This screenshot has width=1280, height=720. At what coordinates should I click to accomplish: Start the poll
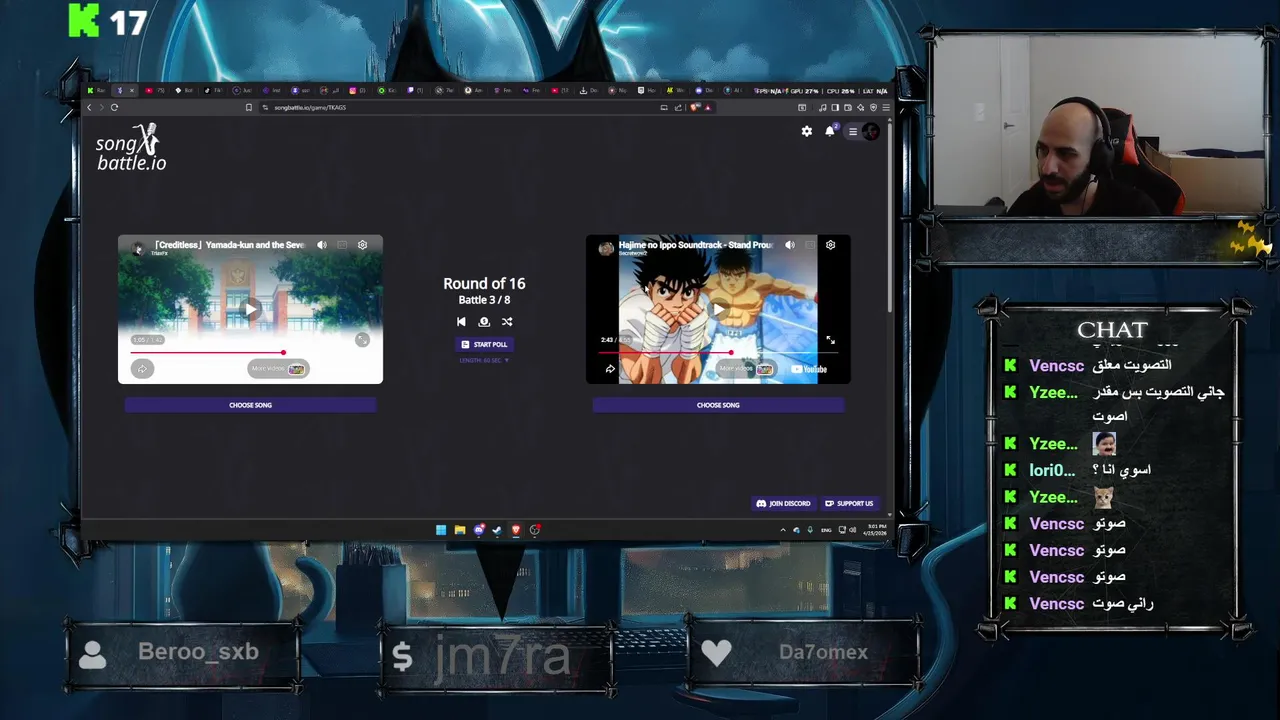pyautogui.click(x=484, y=344)
